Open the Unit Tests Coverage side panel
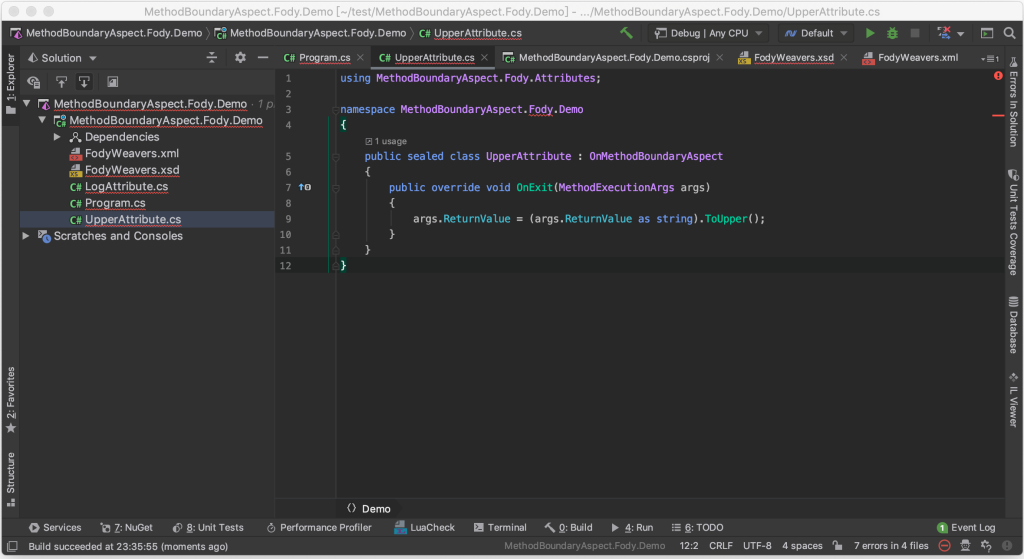The image size is (1024, 559). pos(1014,222)
